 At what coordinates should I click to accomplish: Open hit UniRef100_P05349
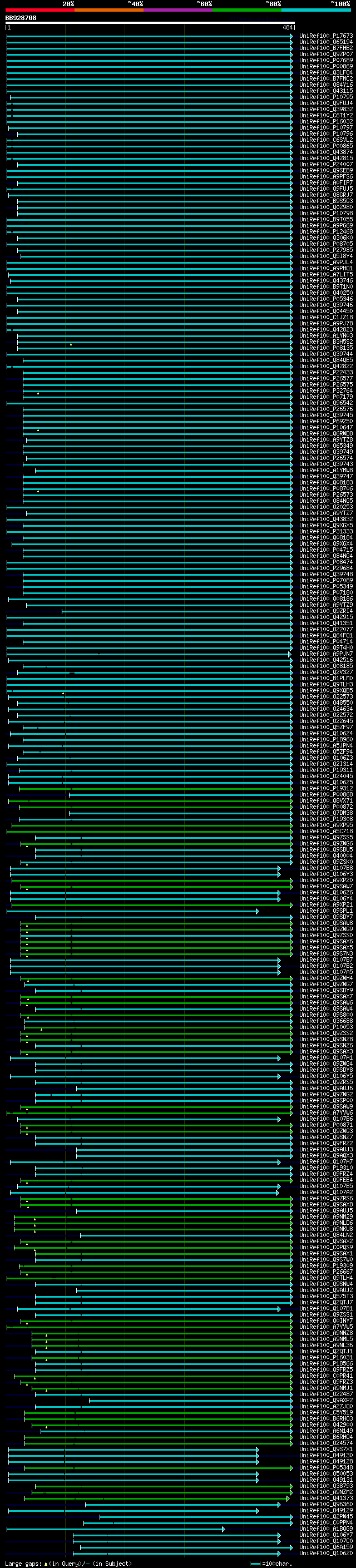[326, 586]
